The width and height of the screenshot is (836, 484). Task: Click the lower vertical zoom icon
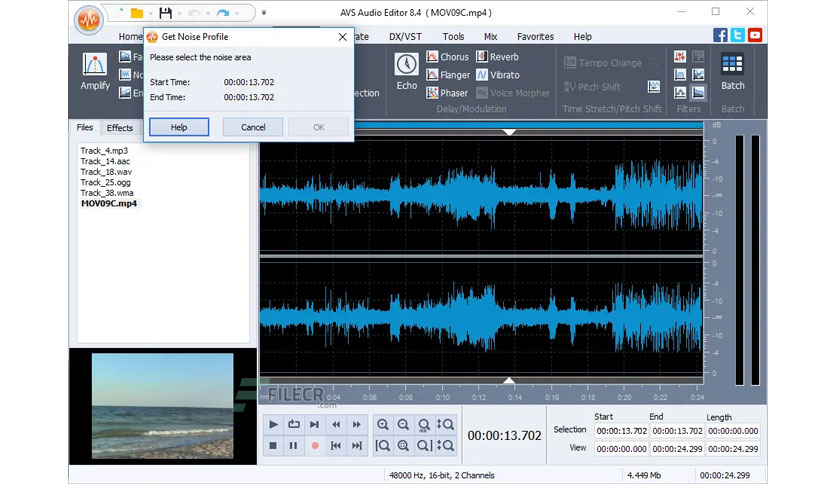click(445, 445)
